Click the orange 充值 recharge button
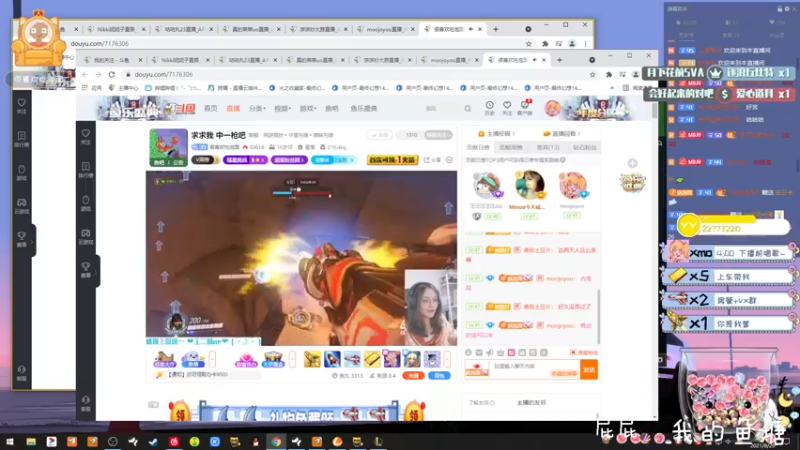This screenshot has height=450, width=800. pyautogui.click(x=413, y=376)
